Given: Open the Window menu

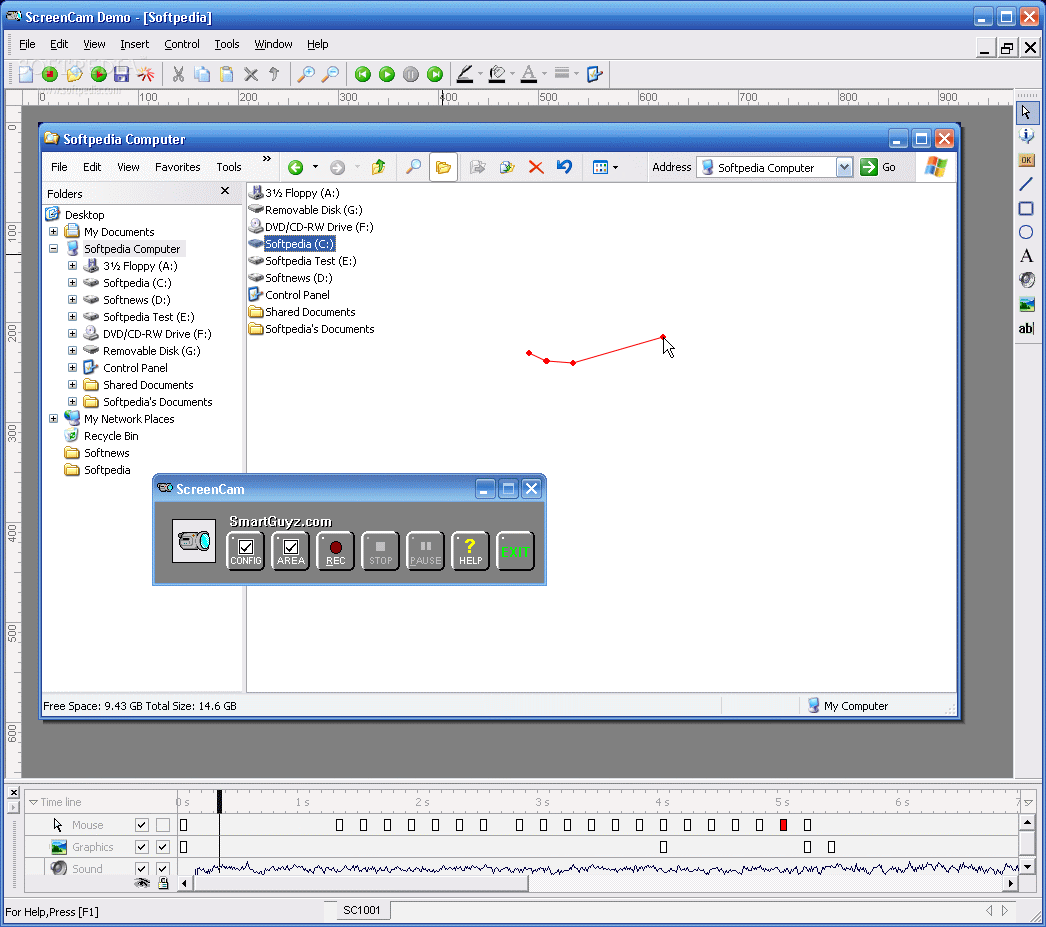Looking at the screenshot, I should [274, 44].
